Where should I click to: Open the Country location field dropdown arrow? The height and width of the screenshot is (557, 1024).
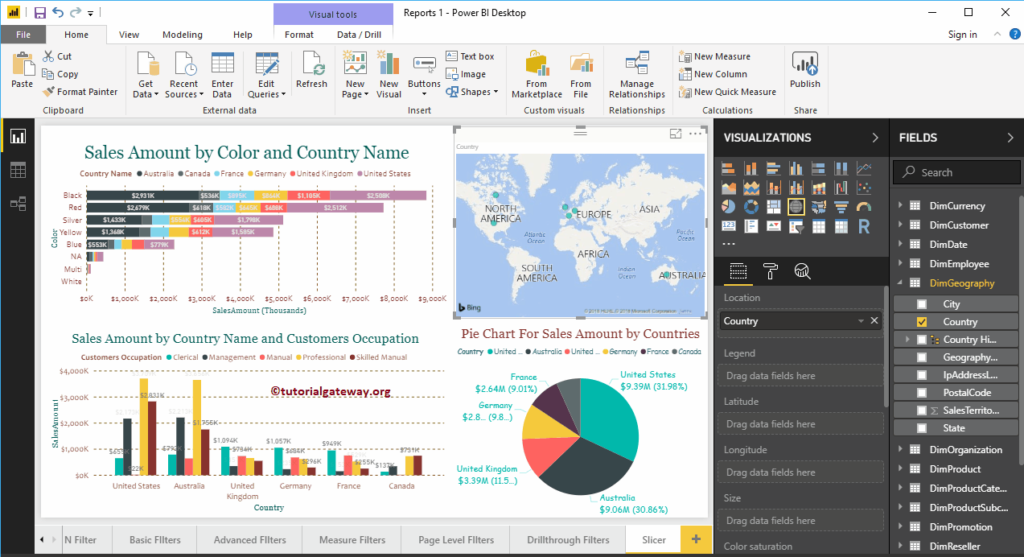(x=861, y=321)
